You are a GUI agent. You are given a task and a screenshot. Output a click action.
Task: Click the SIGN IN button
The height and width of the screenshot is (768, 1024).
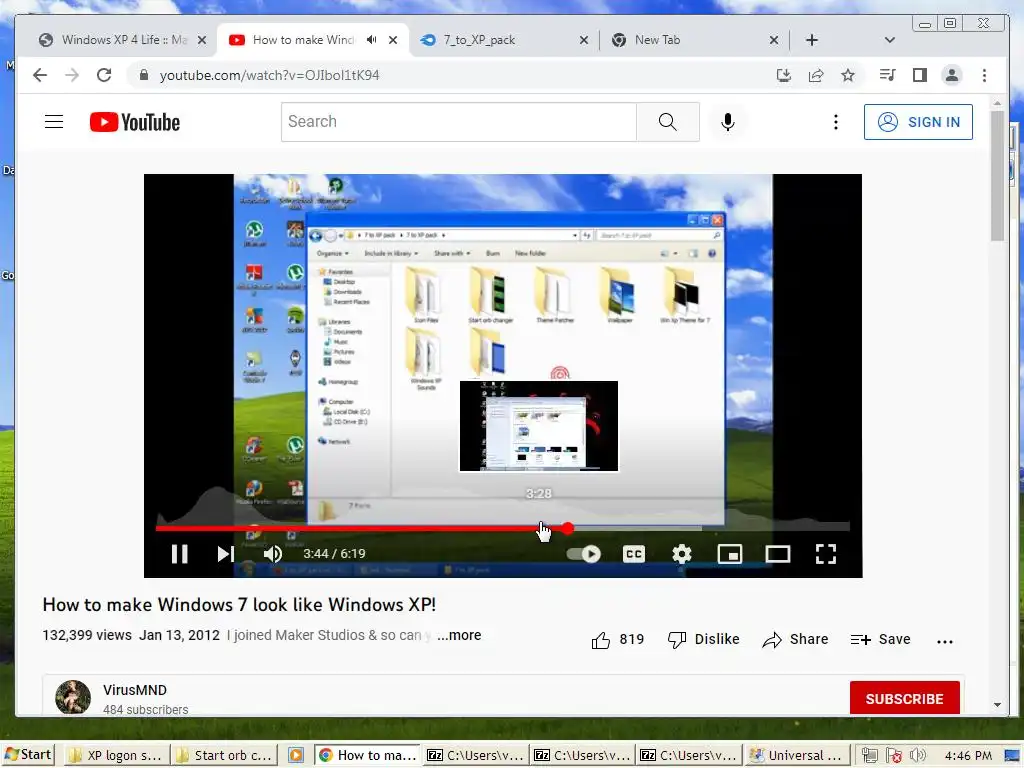point(918,122)
